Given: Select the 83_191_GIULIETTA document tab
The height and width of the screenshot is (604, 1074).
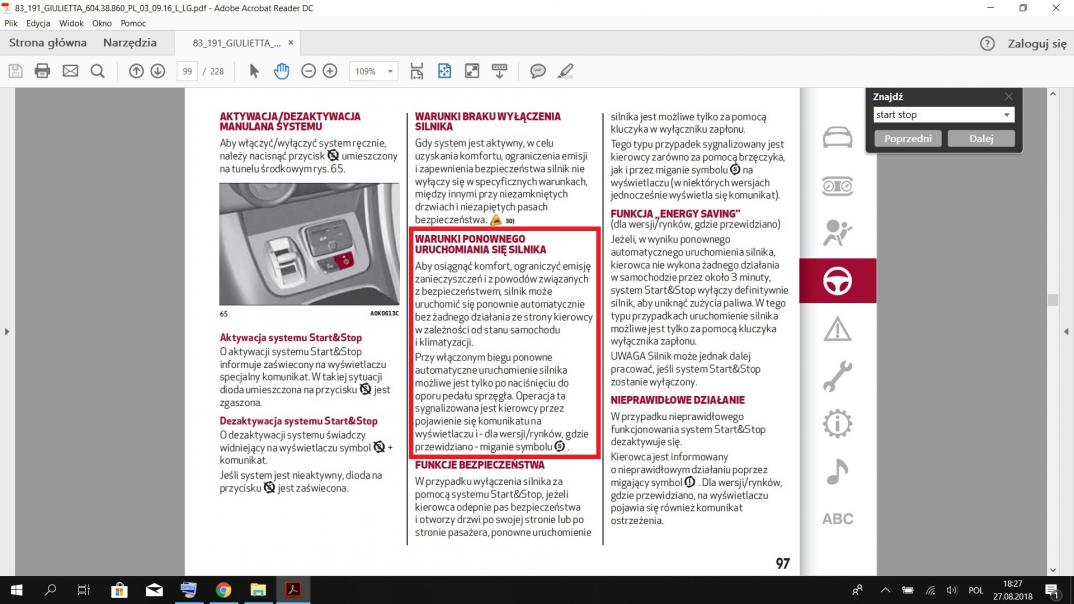Looking at the screenshot, I should (236, 43).
